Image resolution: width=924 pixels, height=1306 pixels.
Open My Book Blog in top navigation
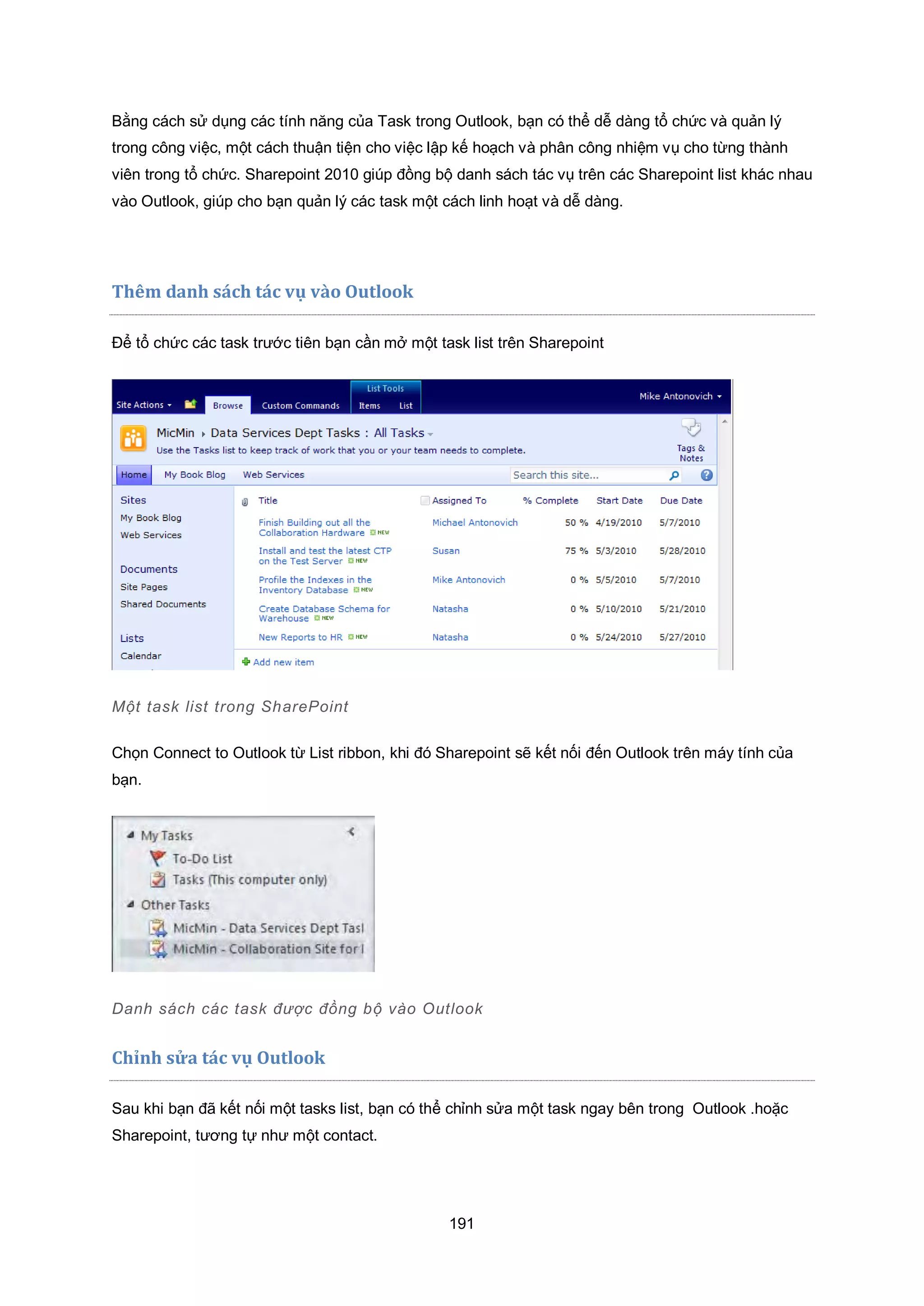click(194, 475)
